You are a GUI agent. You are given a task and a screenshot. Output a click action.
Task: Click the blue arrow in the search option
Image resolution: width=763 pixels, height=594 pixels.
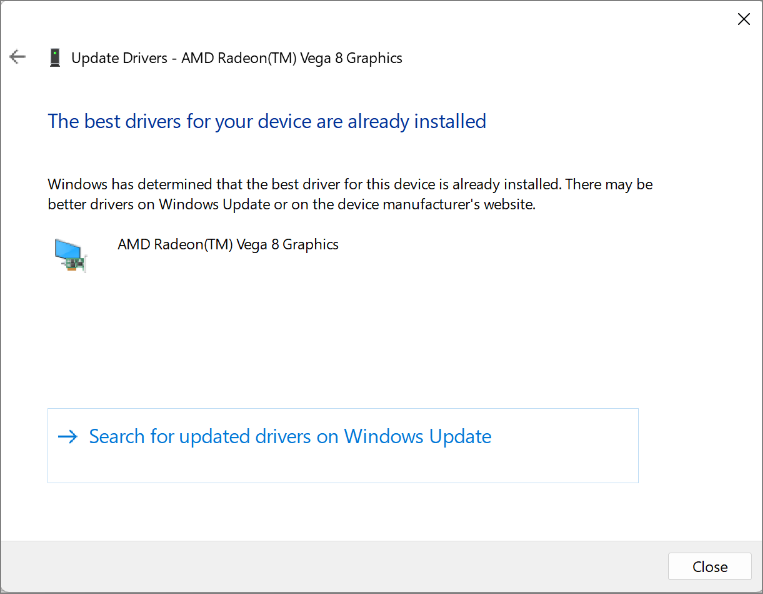(x=68, y=436)
